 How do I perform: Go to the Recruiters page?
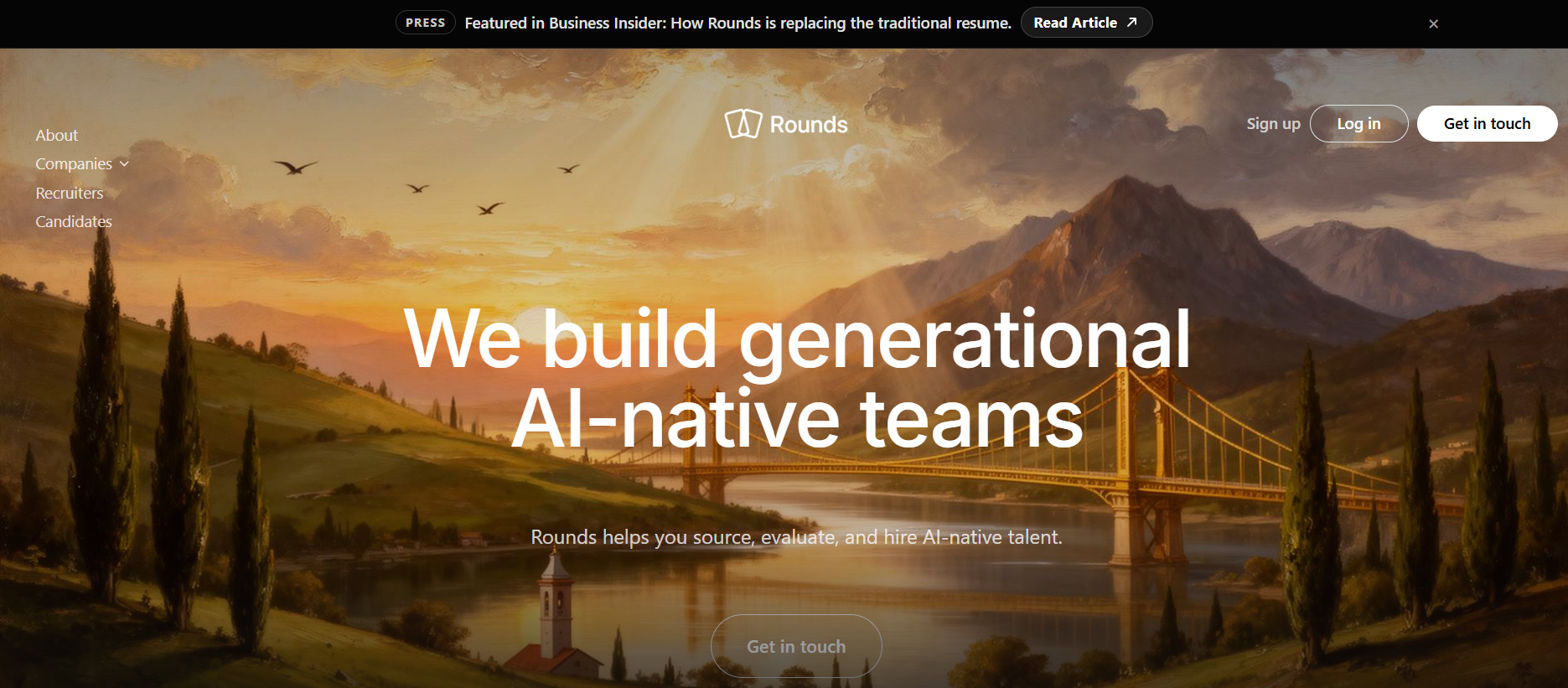tap(70, 193)
